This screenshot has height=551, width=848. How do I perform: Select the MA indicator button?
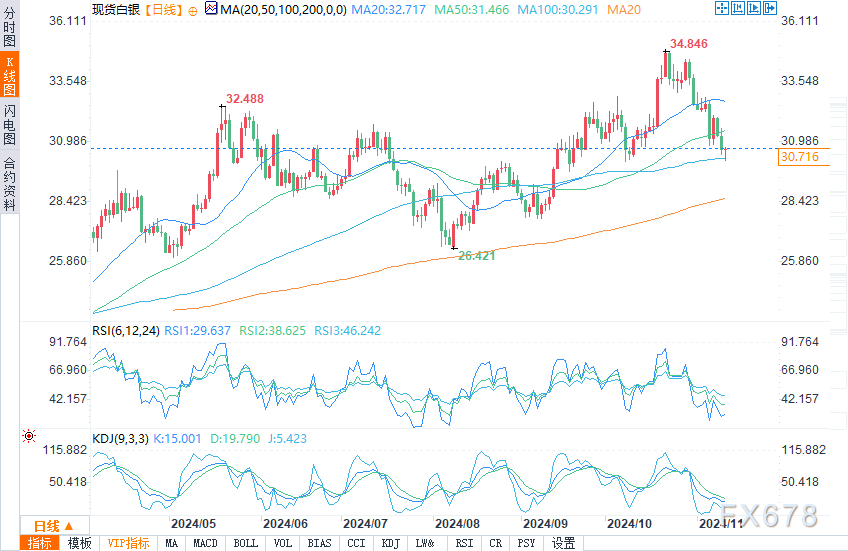171,543
